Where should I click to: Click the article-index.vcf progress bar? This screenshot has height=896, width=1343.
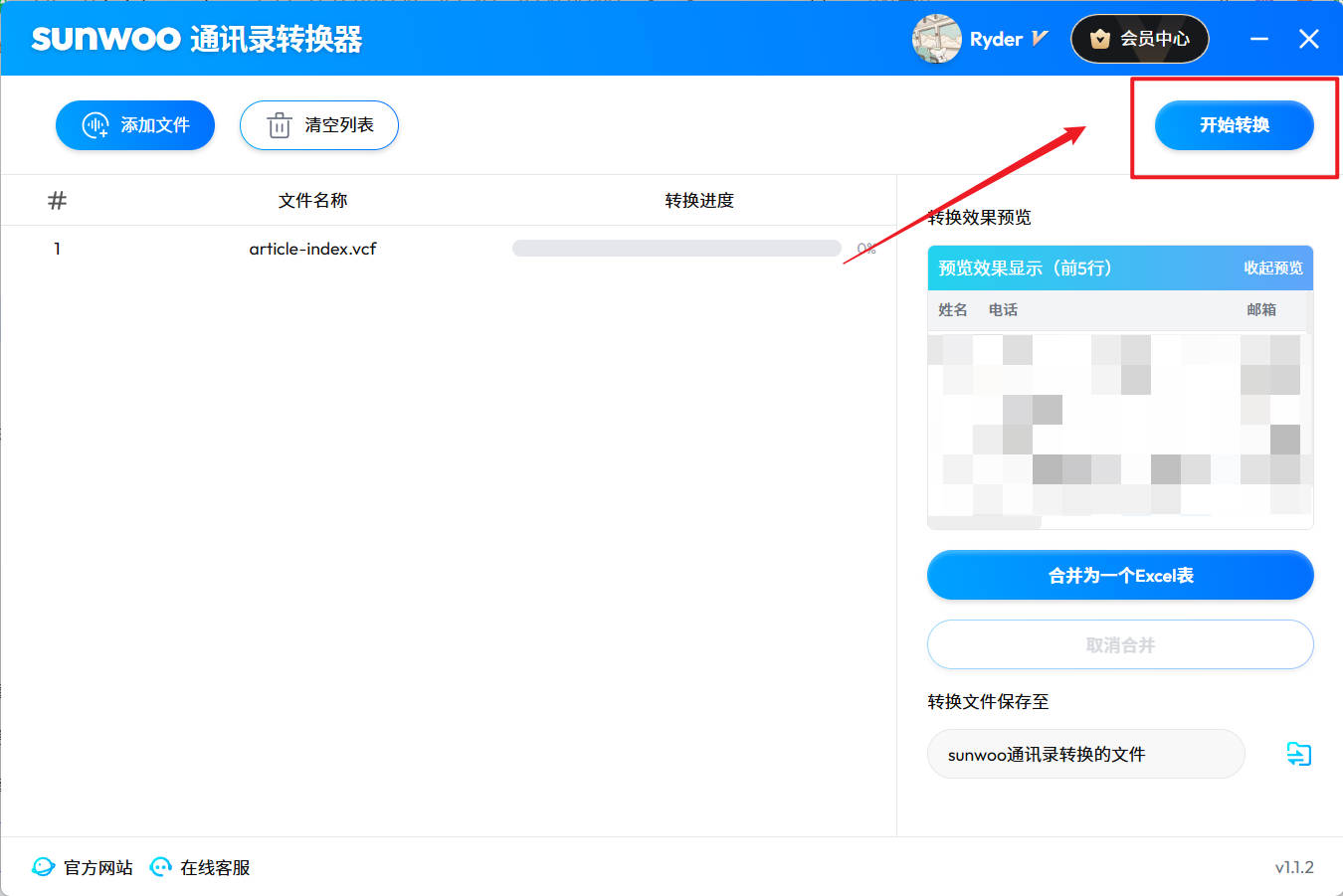point(676,249)
